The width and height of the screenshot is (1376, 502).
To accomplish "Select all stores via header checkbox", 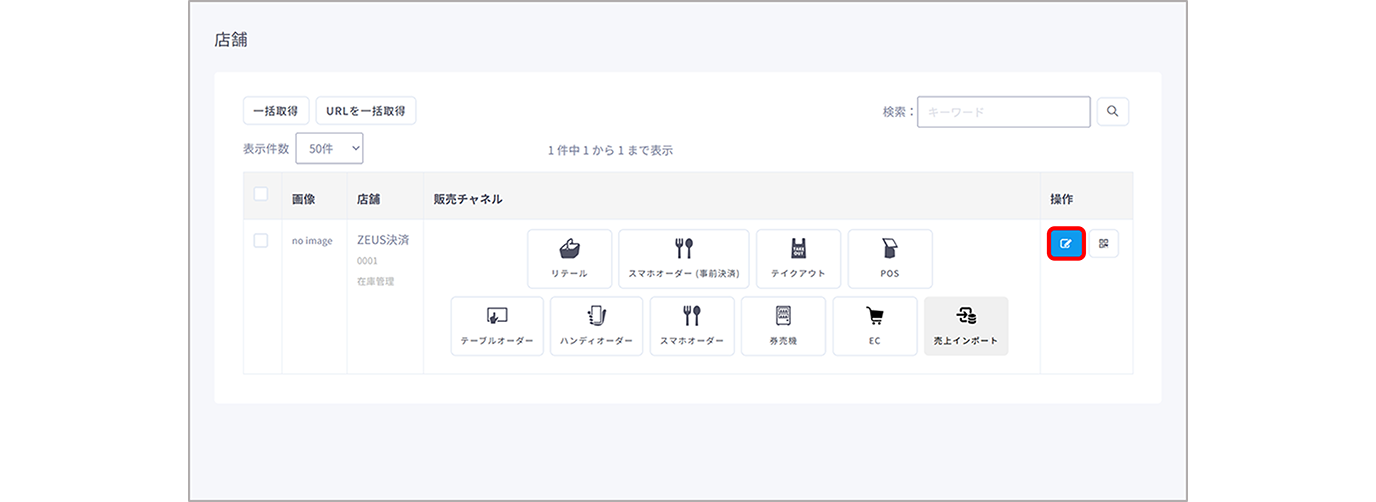I will click(x=261, y=194).
